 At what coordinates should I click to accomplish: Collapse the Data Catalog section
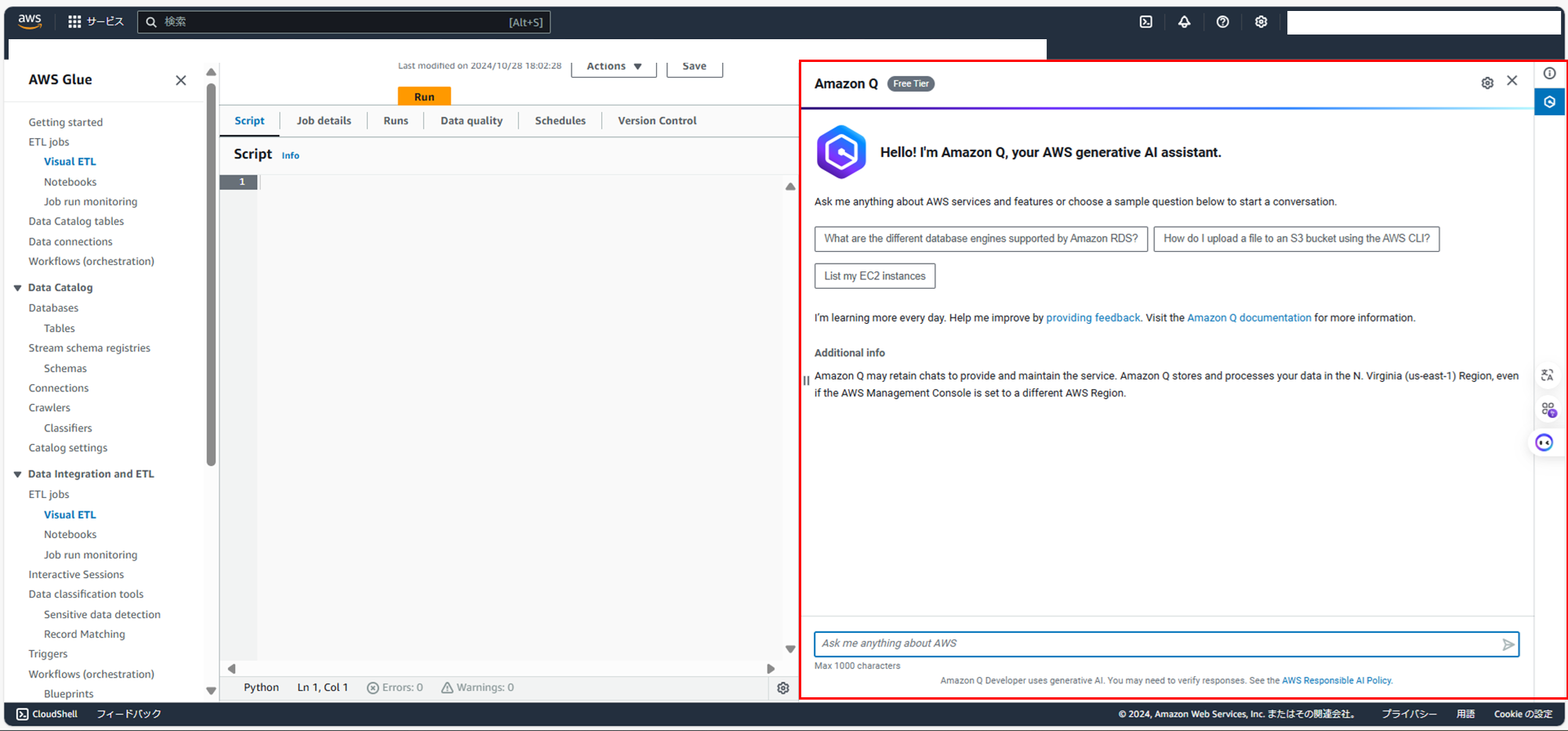click(x=17, y=288)
